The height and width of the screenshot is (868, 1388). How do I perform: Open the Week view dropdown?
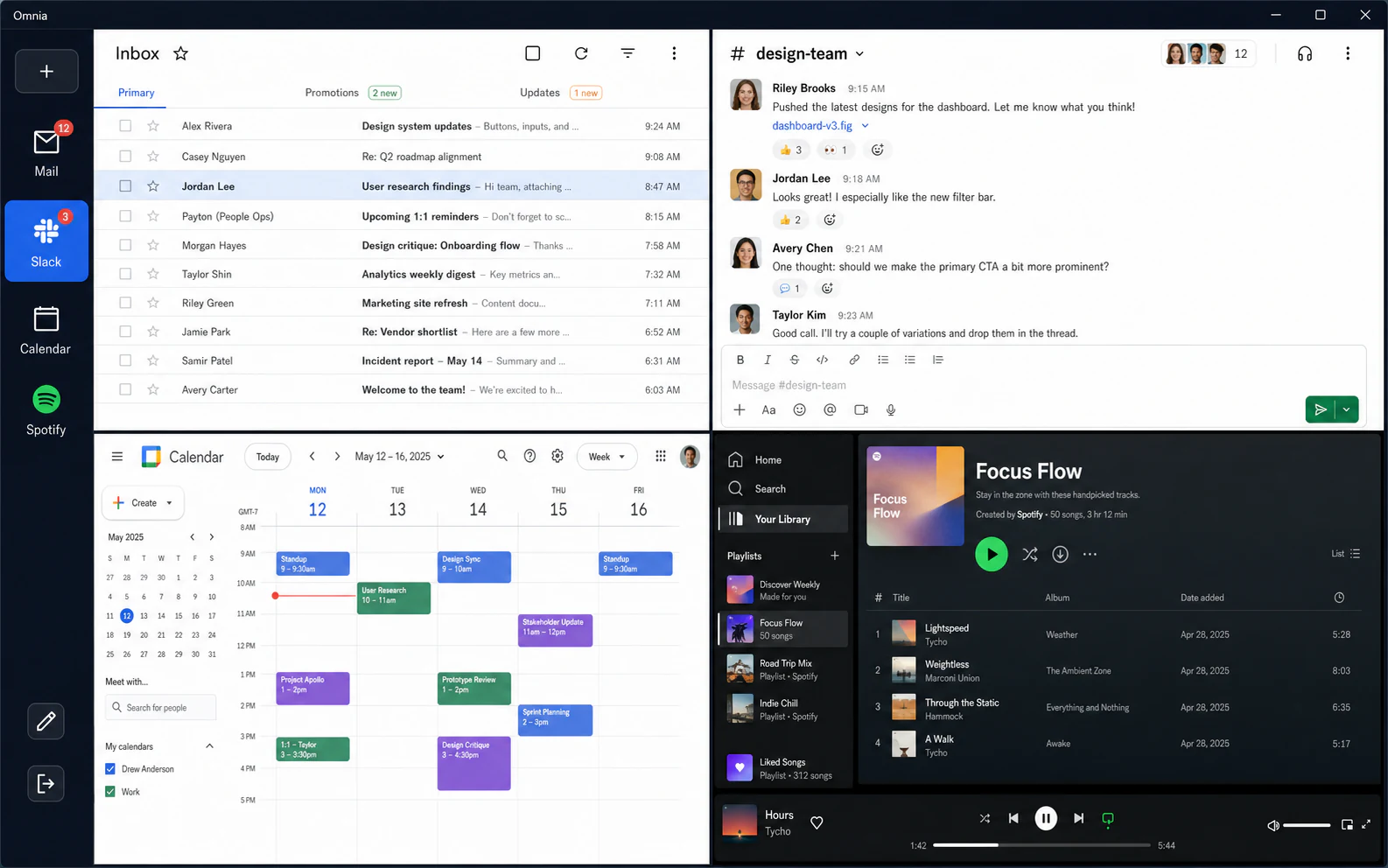pos(607,457)
